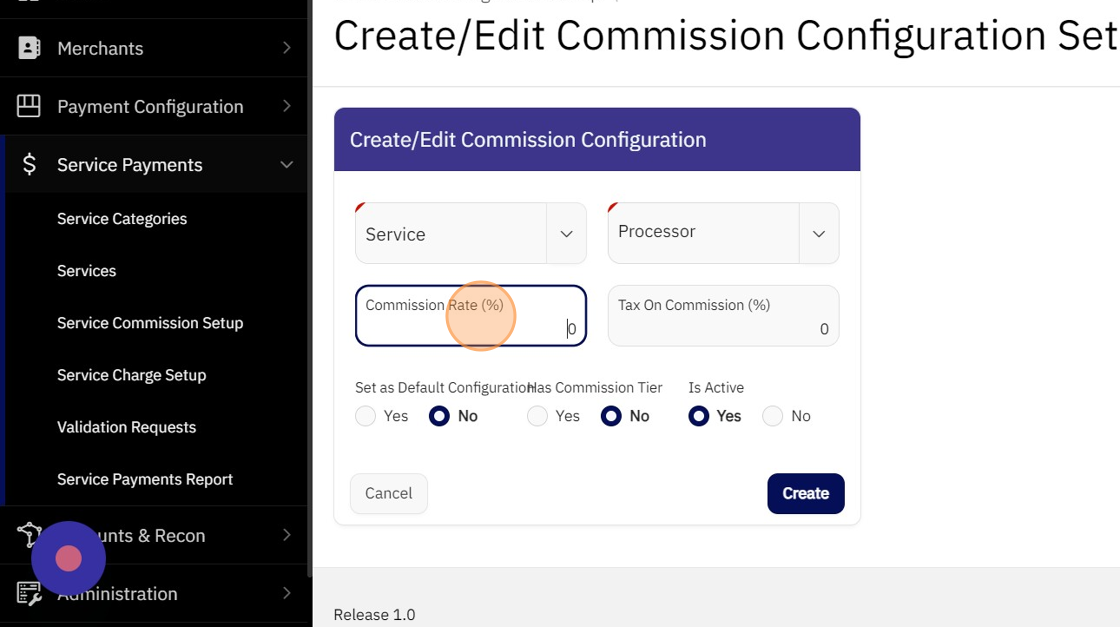1120x627 pixels.
Task: Expand the Merchants menu chevron
Action: [286, 48]
